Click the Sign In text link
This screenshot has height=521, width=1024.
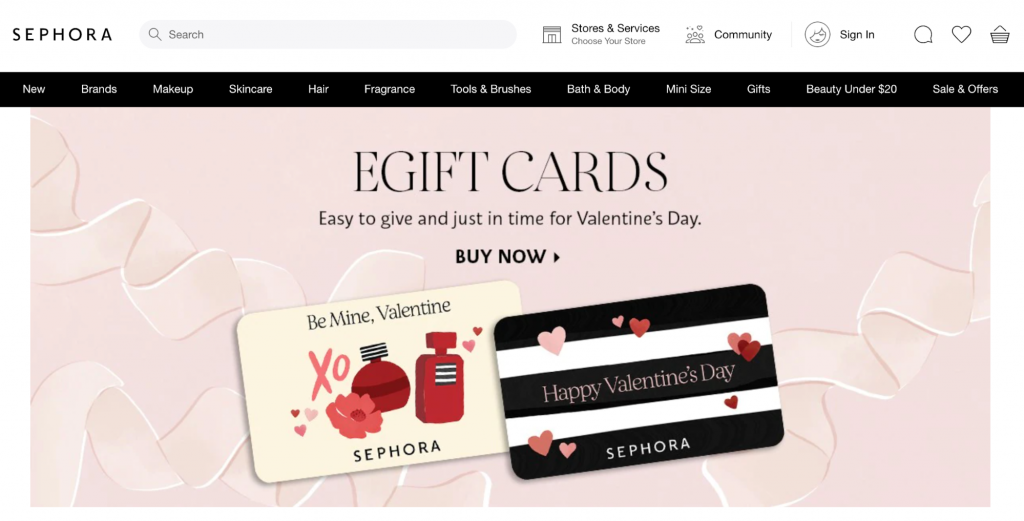tap(857, 35)
